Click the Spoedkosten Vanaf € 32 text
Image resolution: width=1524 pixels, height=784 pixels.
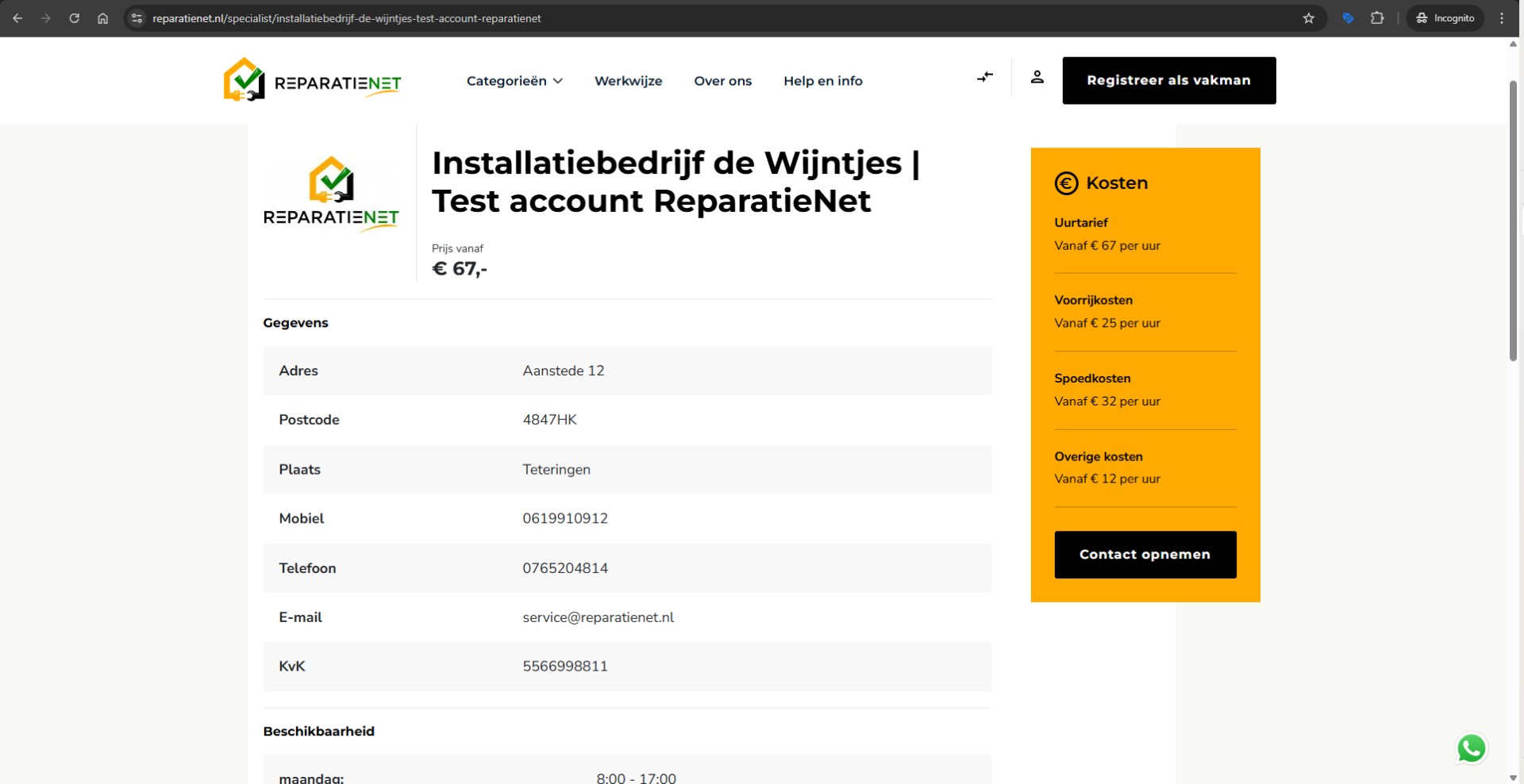pyautogui.click(x=1107, y=390)
